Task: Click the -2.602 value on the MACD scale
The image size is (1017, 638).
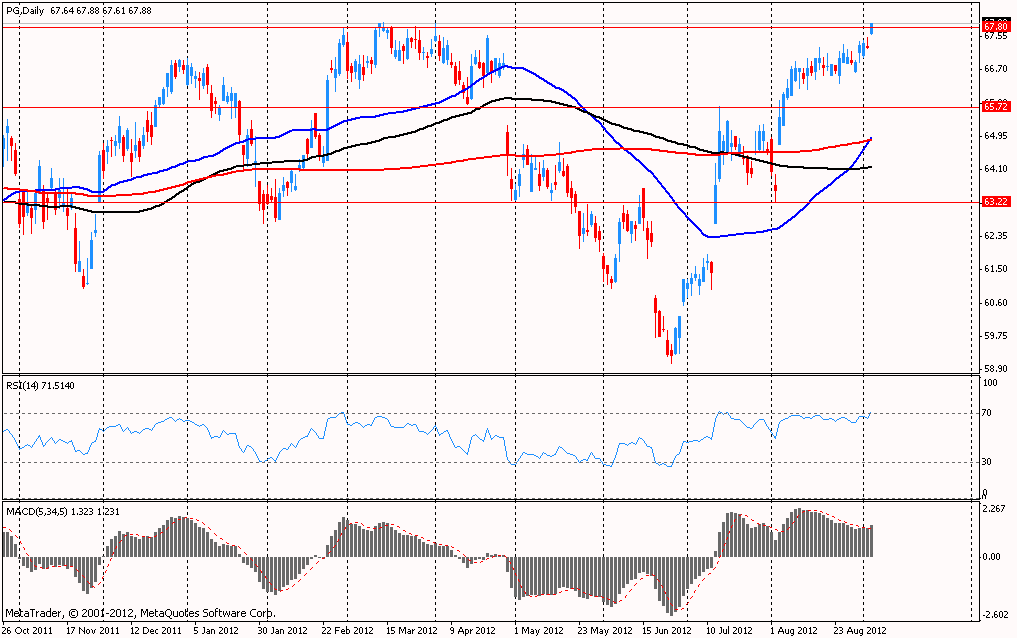Action: (996, 615)
